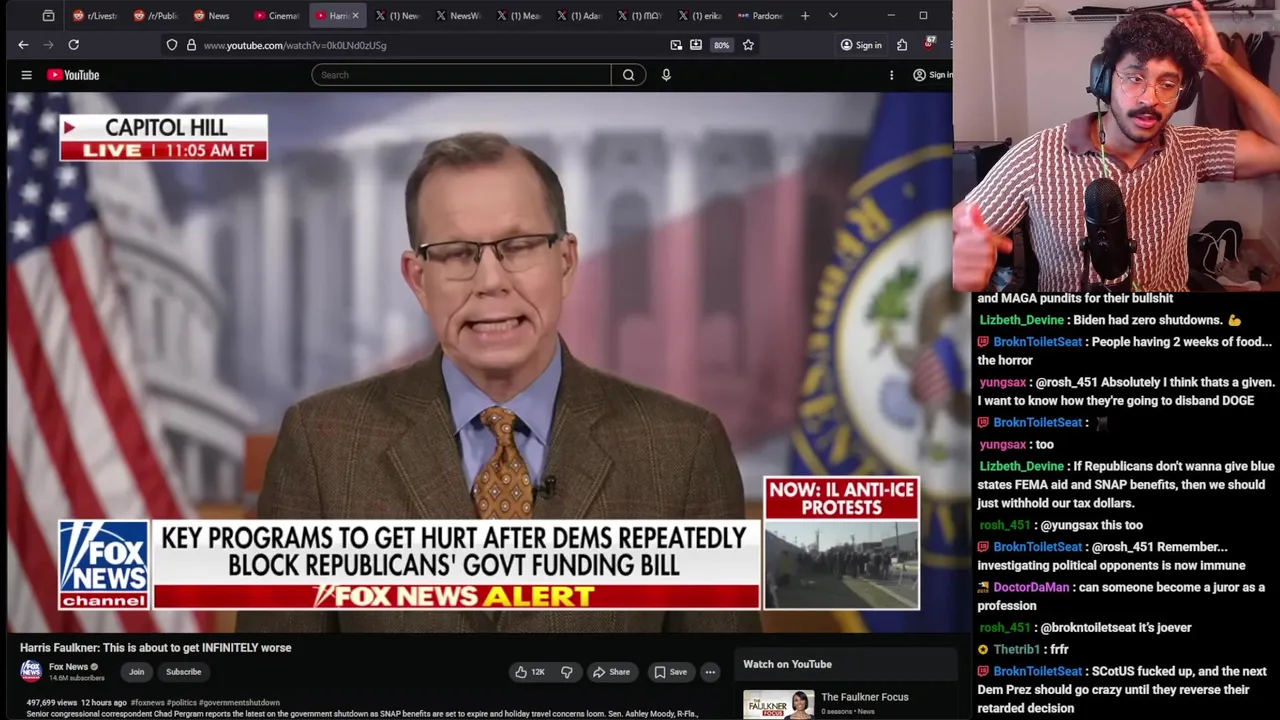Open the Fox News channel name link
Viewport: 1280px width, 720px height.
(x=69, y=667)
